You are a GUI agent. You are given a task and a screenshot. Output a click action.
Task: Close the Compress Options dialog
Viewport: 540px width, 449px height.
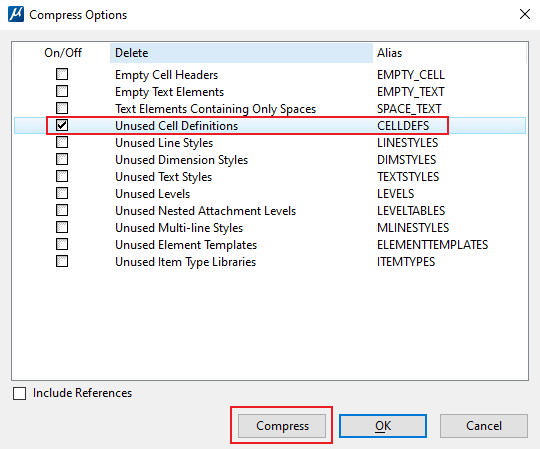[525, 14]
